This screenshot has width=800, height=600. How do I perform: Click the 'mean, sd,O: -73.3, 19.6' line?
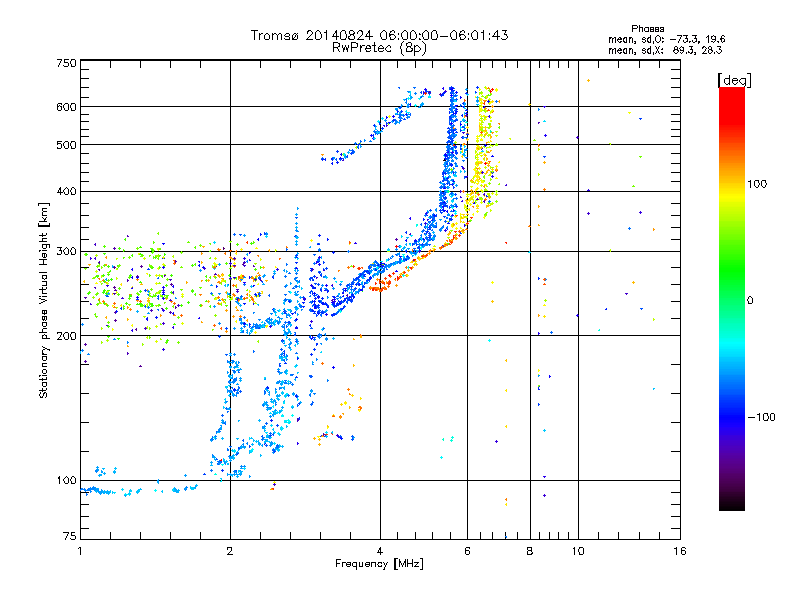[666, 39]
